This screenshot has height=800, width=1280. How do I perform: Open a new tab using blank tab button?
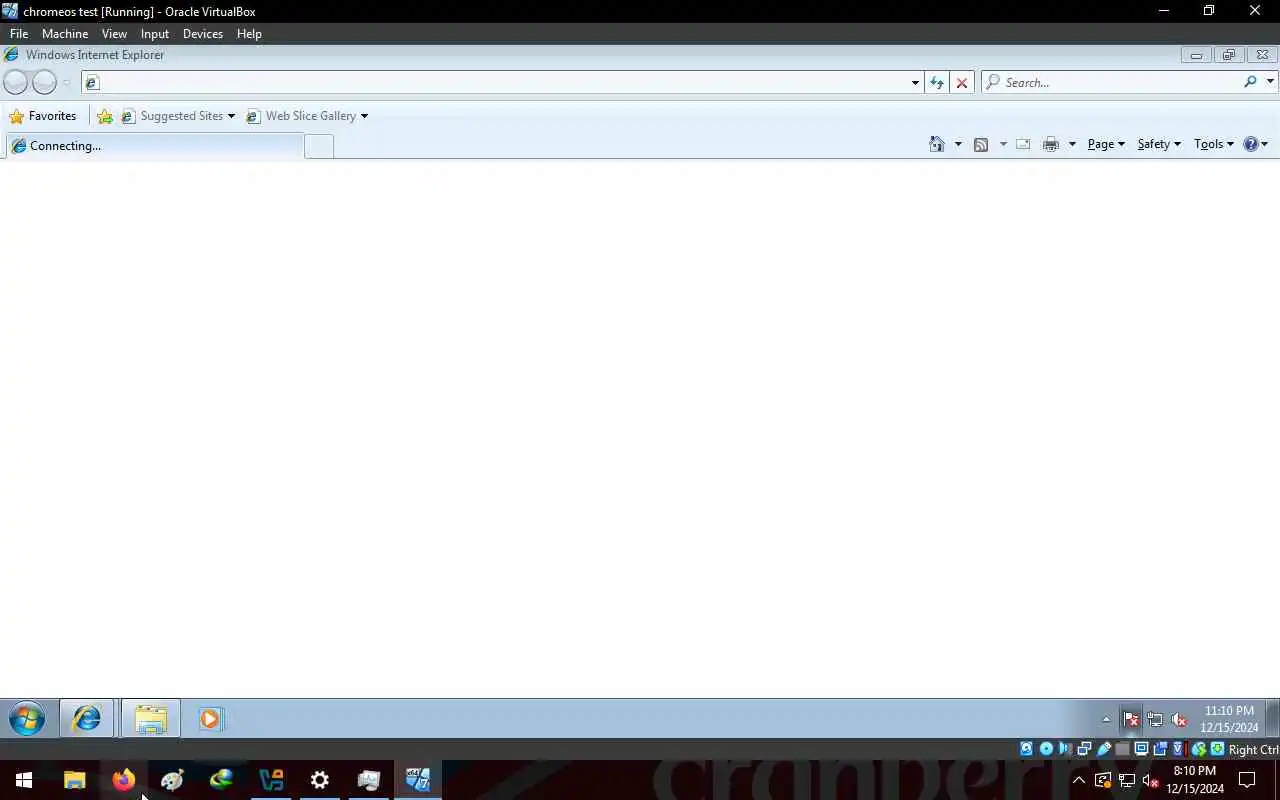tap(318, 146)
